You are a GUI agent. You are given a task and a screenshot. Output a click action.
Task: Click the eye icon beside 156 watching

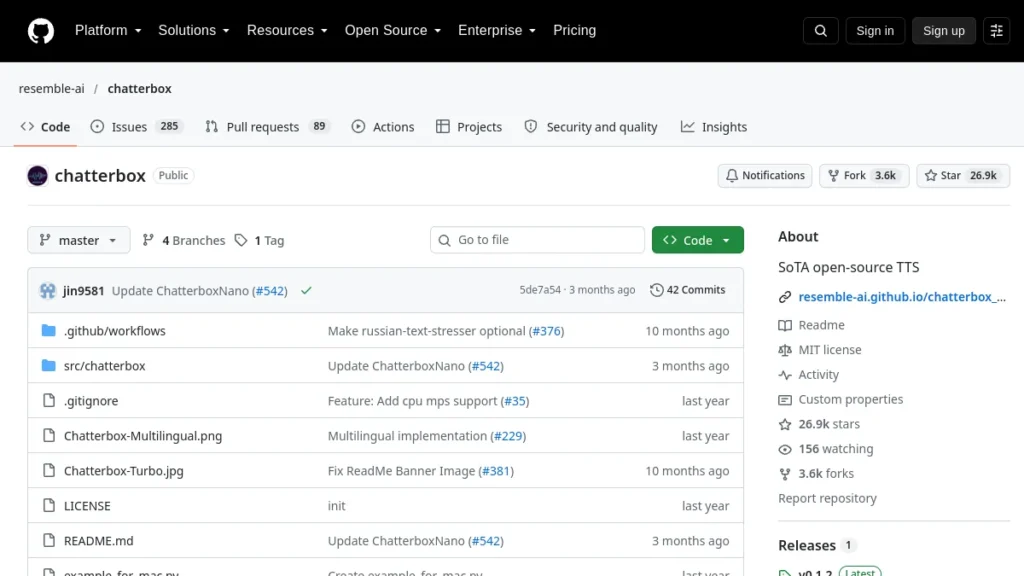785,449
